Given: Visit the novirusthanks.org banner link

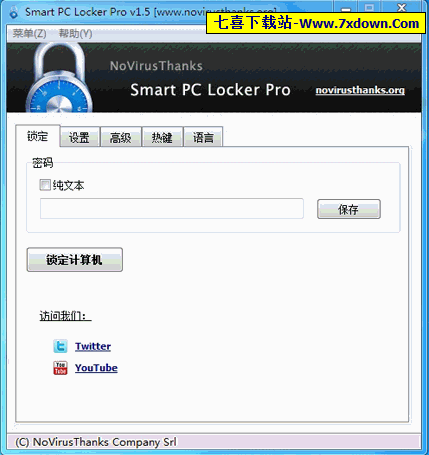Looking at the screenshot, I should [x=360, y=90].
